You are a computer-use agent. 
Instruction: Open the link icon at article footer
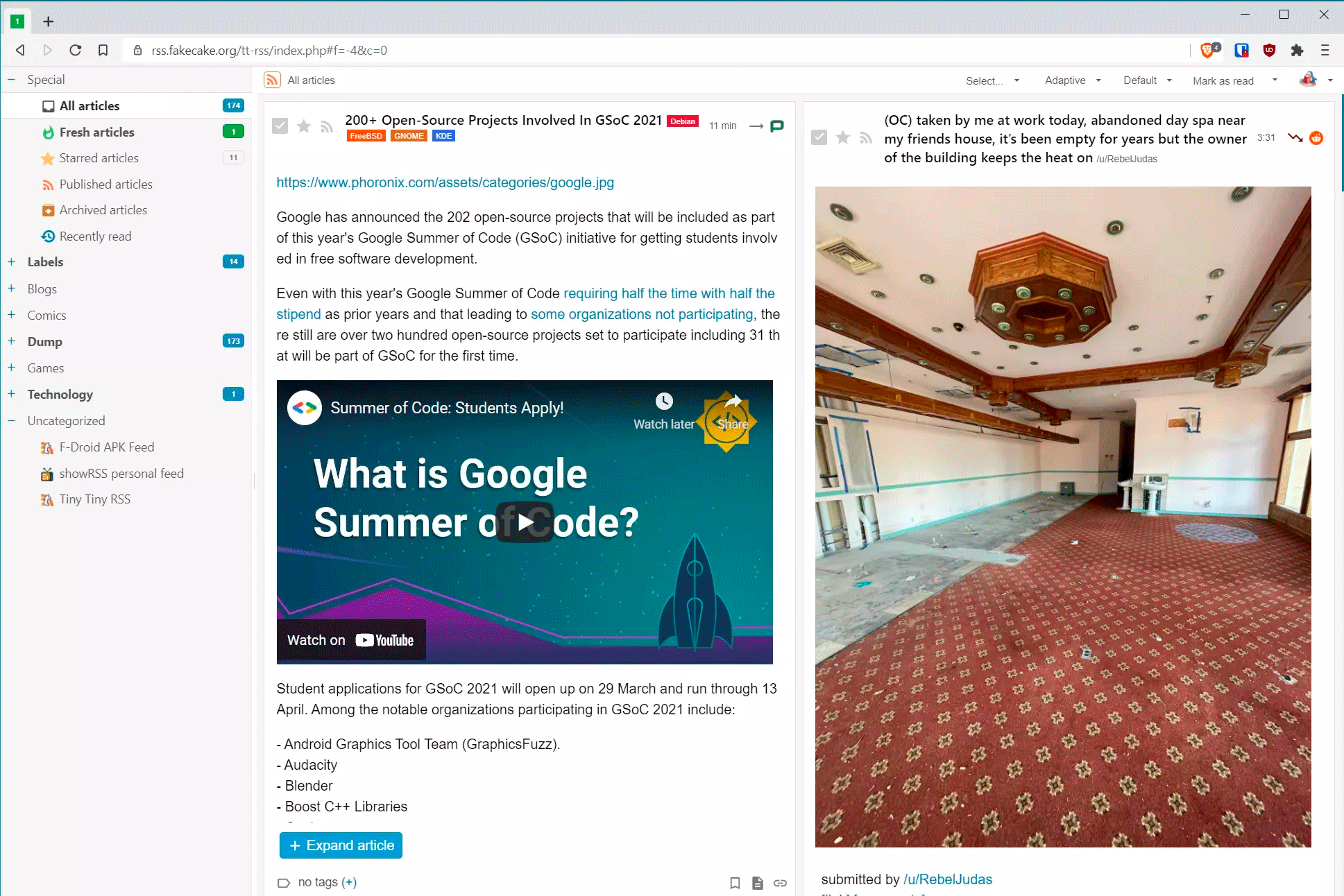780,883
